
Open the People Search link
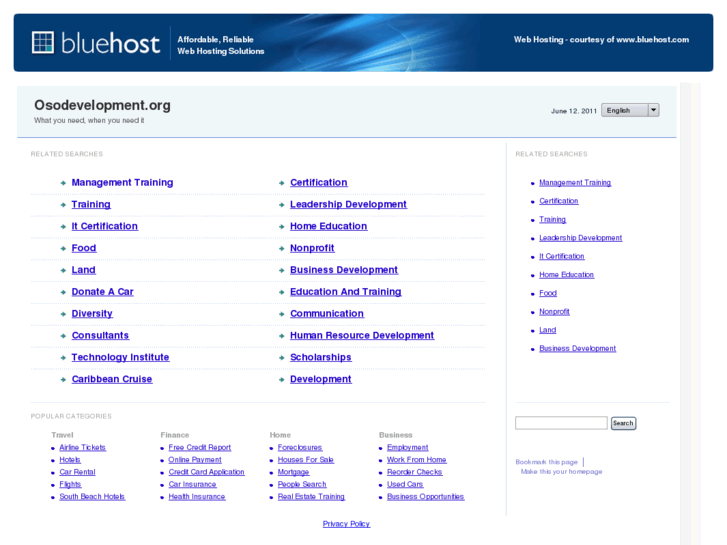click(x=302, y=484)
